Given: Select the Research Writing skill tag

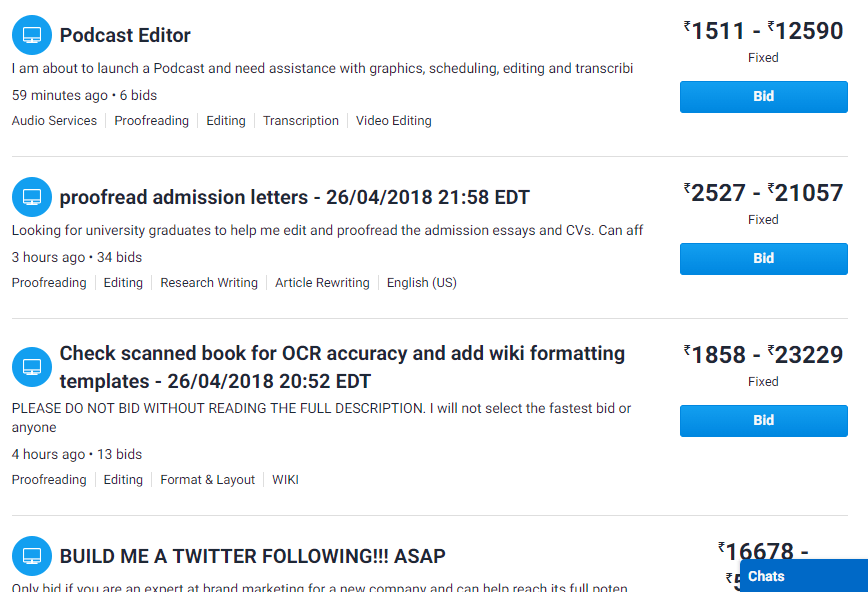Looking at the screenshot, I should [209, 282].
